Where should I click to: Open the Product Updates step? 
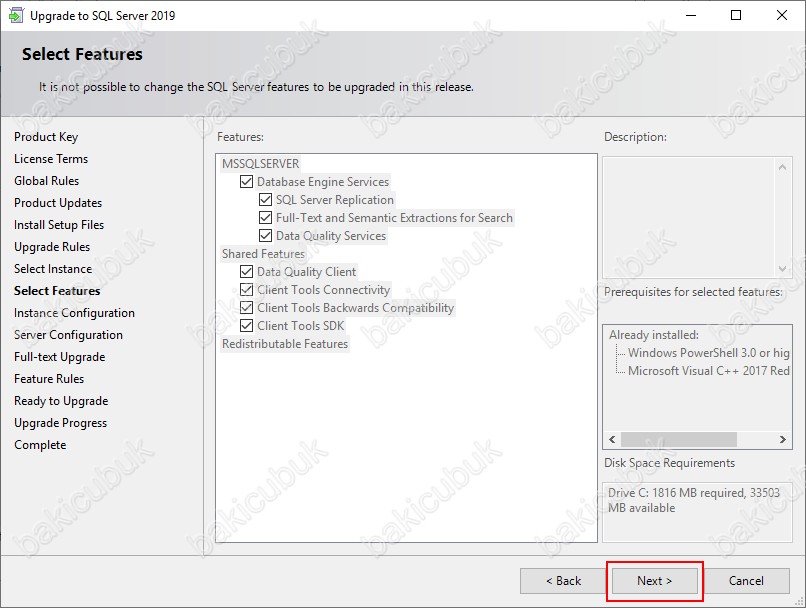pyautogui.click(x=58, y=203)
